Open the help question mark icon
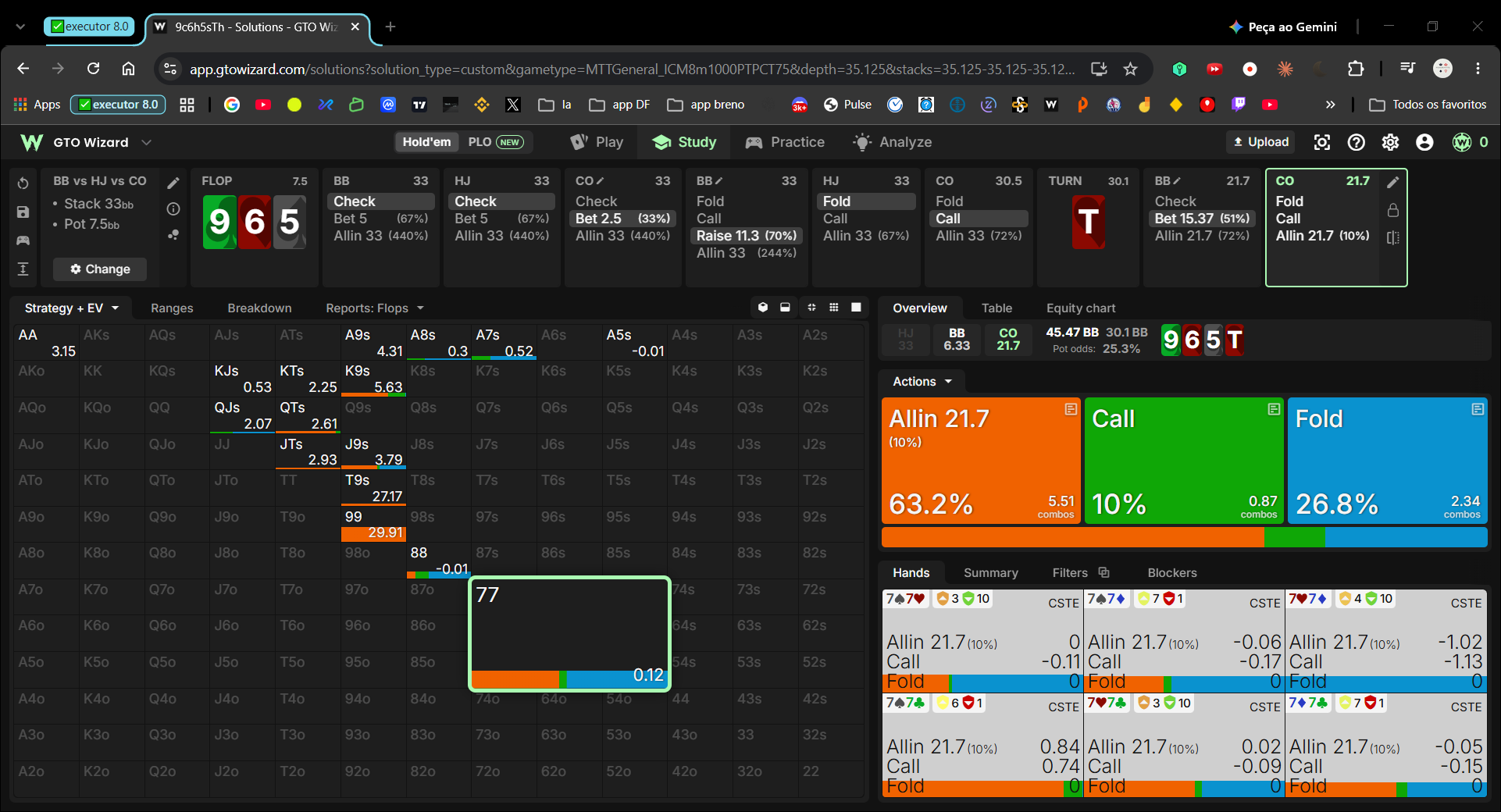The height and width of the screenshot is (812, 1501). (1357, 142)
